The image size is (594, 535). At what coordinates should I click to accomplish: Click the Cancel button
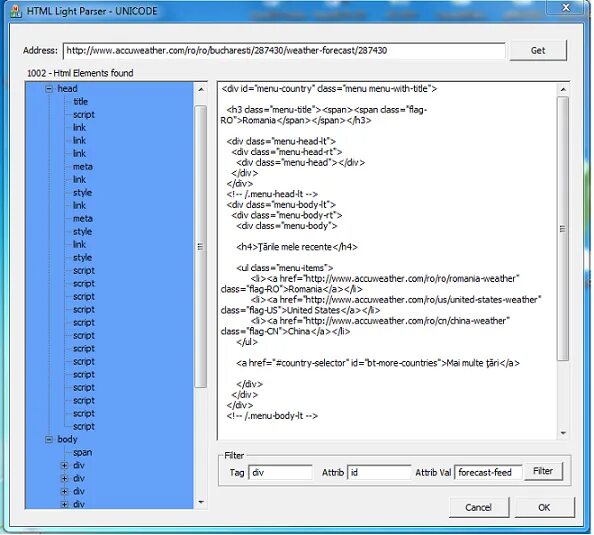tap(479, 507)
